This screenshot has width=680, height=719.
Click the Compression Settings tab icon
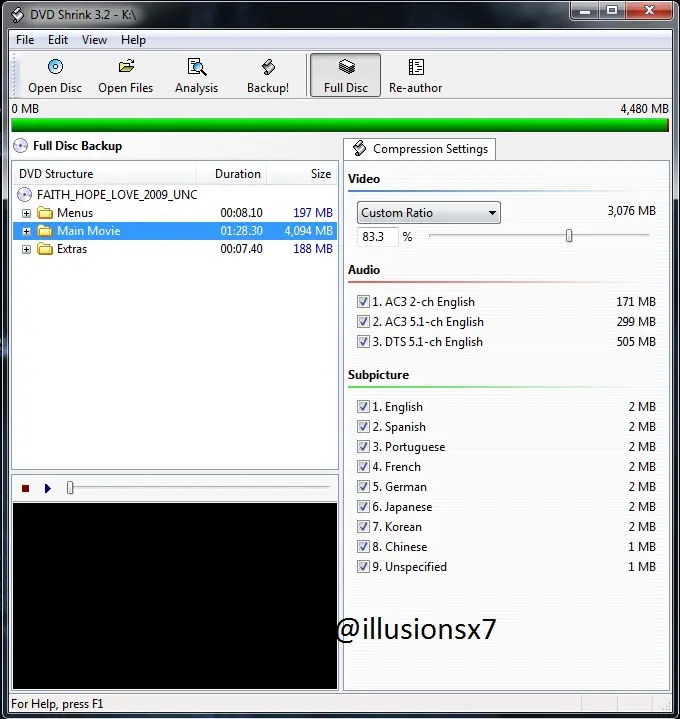click(x=359, y=149)
